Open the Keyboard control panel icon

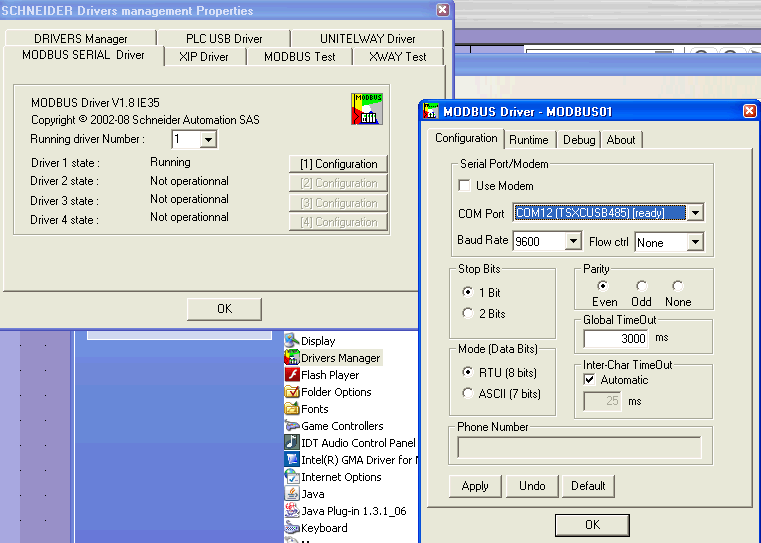[x=292, y=527]
